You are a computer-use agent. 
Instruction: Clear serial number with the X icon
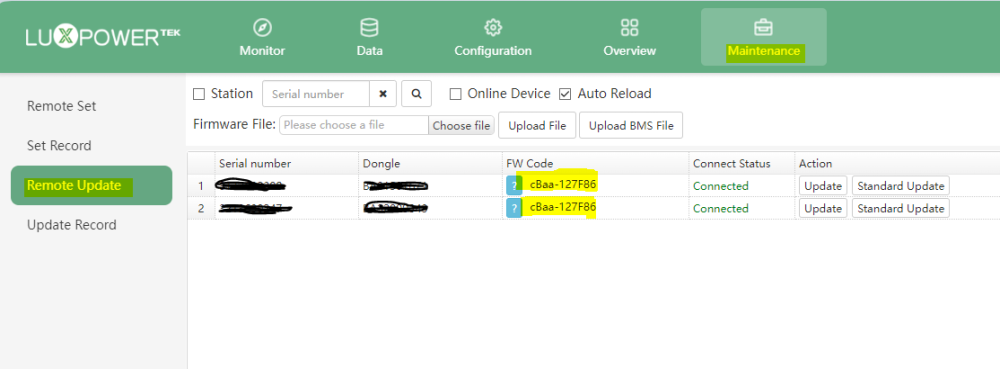(383, 94)
